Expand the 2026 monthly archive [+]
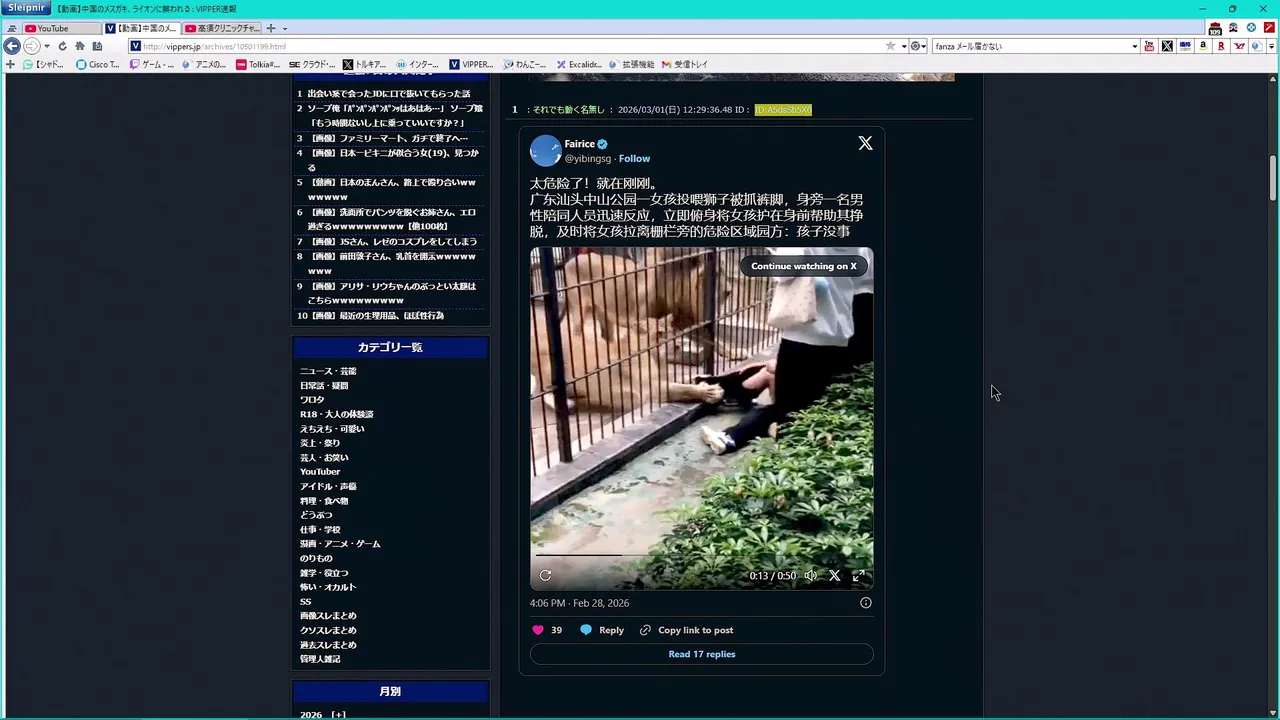The image size is (1280, 720). pyautogui.click(x=338, y=714)
